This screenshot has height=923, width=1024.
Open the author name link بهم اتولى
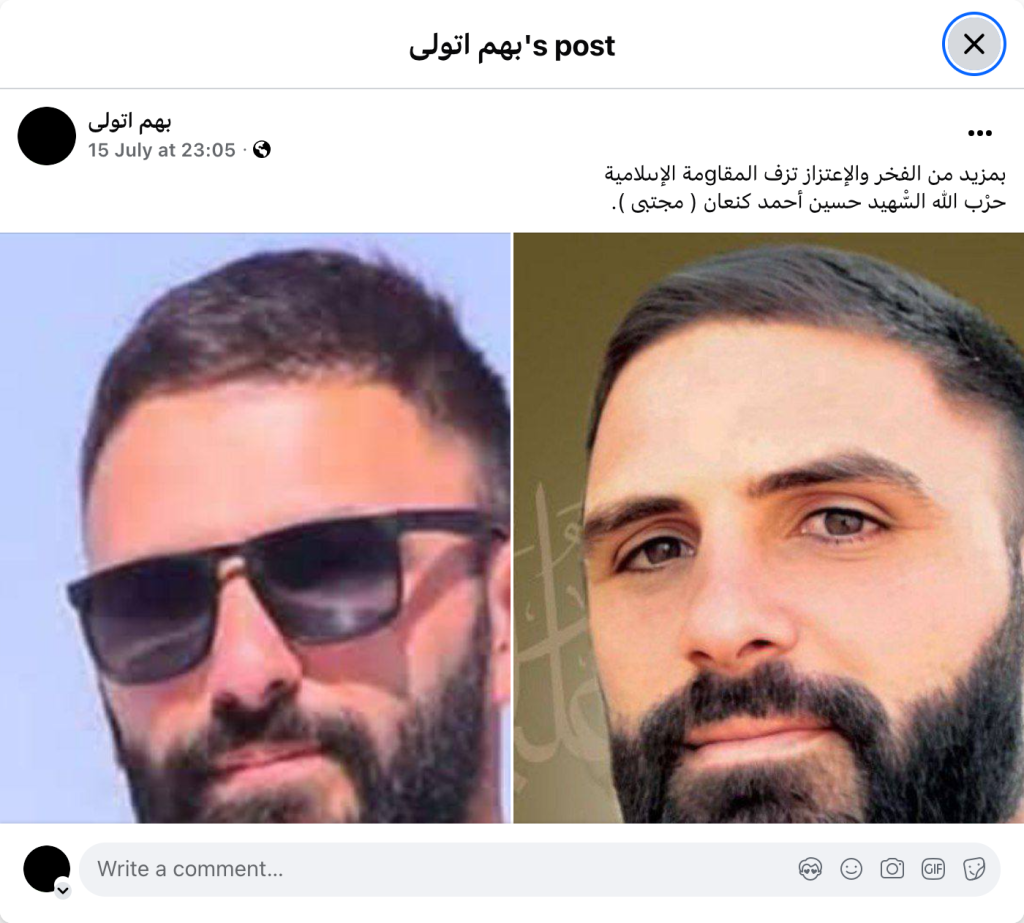129,121
